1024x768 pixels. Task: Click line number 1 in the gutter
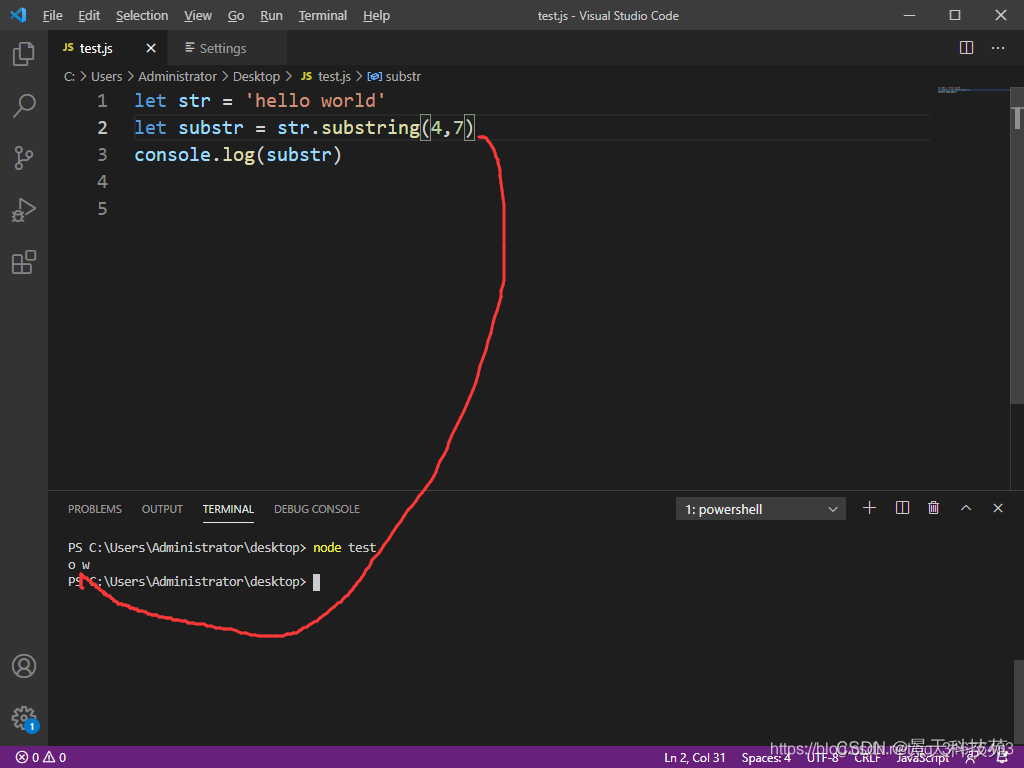pos(103,101)
